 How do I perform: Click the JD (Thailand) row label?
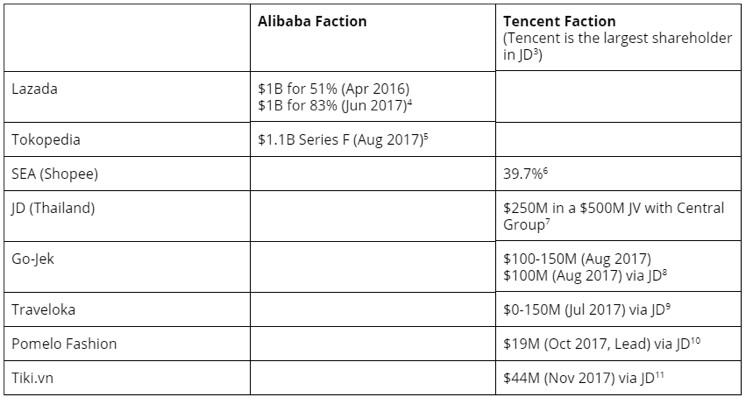[x=53, y=208]
